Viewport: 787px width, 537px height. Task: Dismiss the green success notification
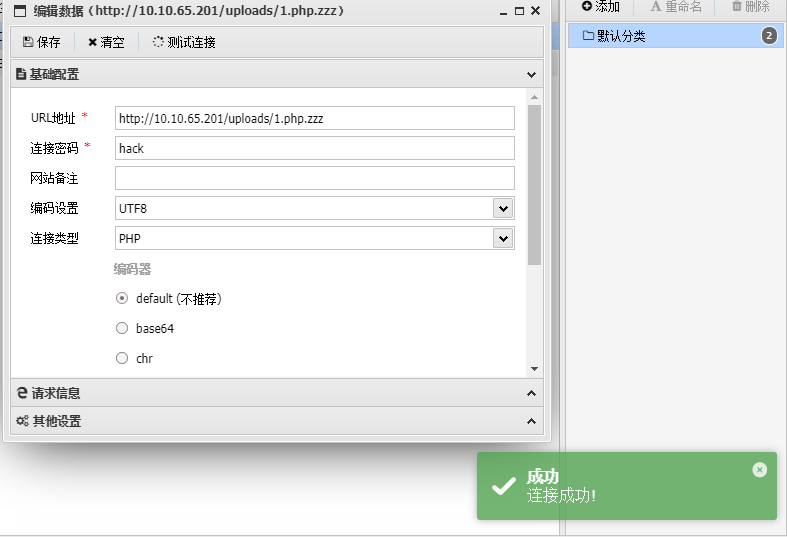click(759, 469)
